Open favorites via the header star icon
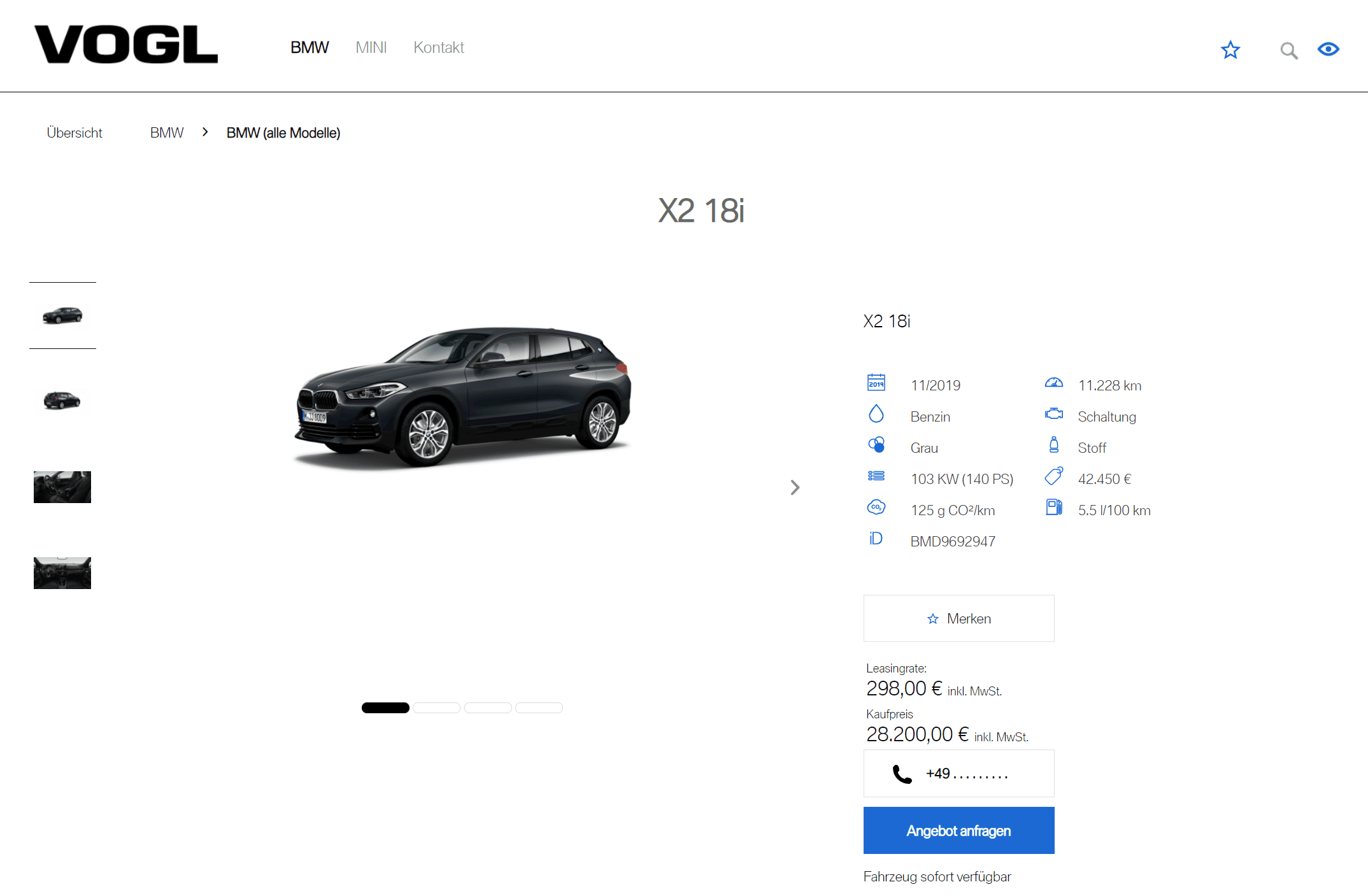 coord(1230,50)
